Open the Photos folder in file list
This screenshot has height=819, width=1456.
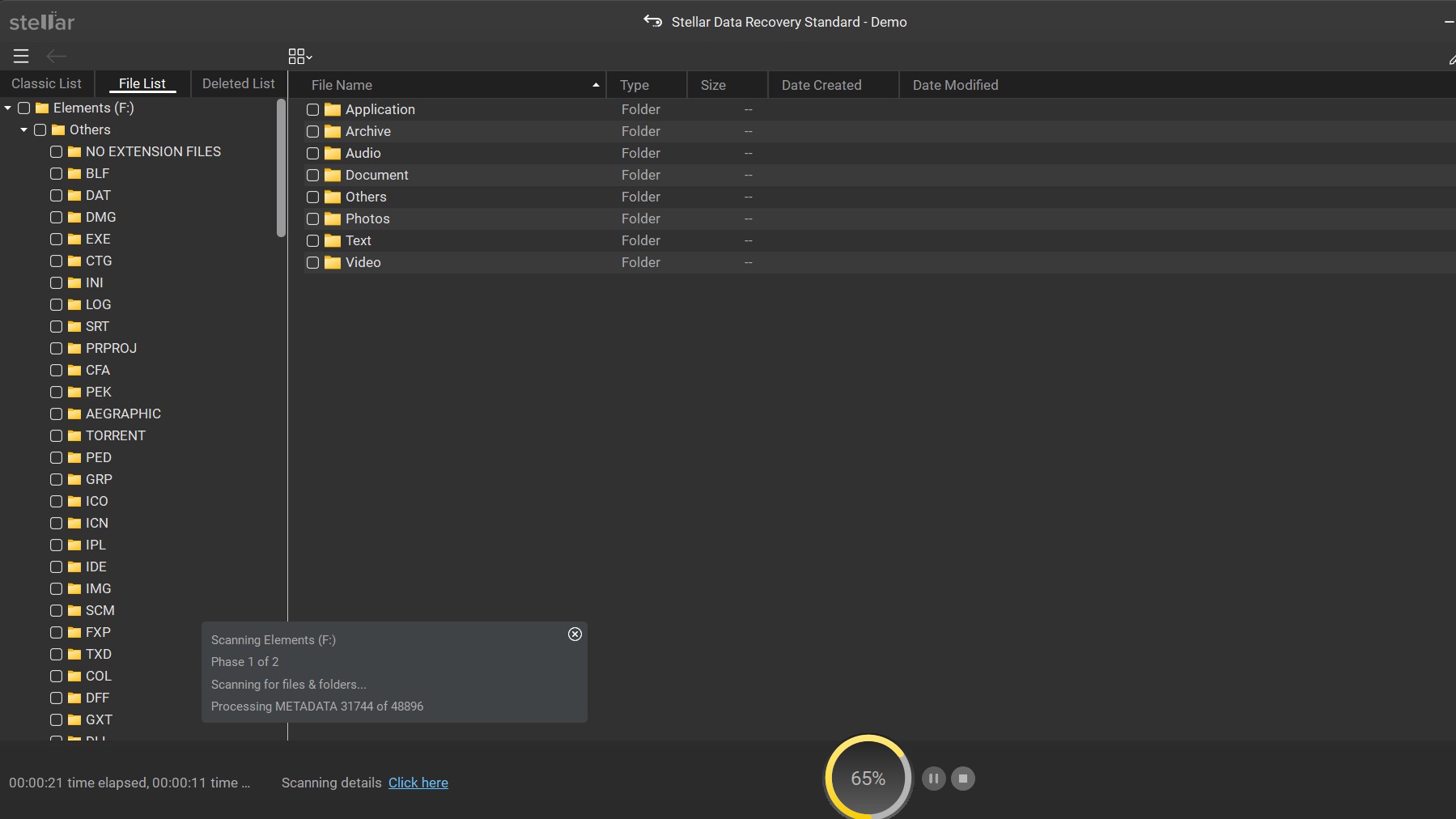coord(368,219)
